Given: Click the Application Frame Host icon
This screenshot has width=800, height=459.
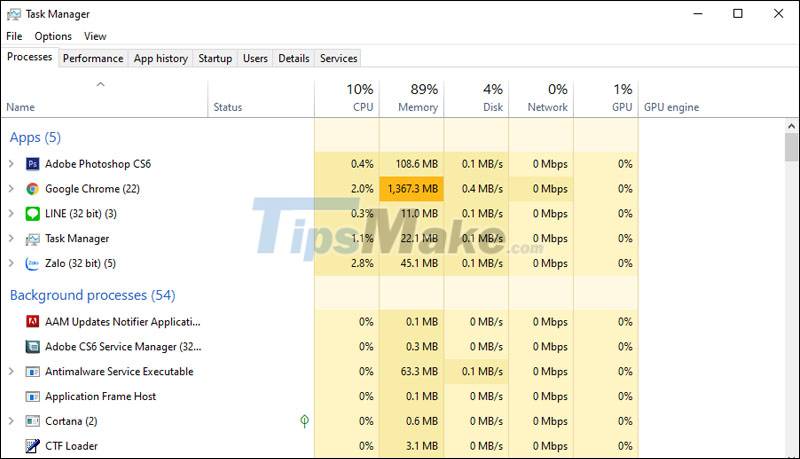Looking at the screenshot, I should [x=33, y=396].
